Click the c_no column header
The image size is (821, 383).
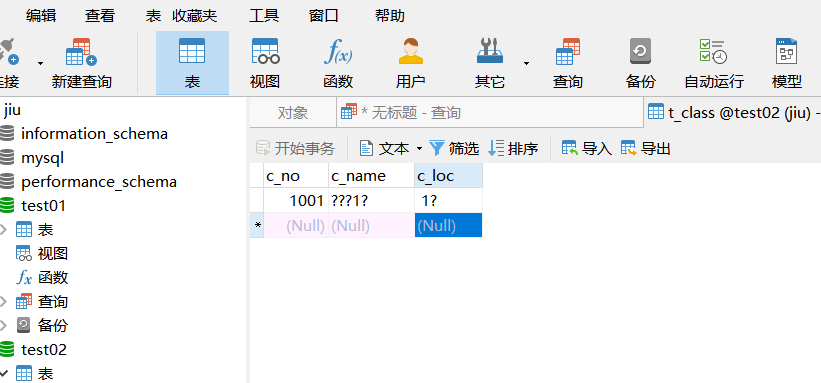click(296, 176)
